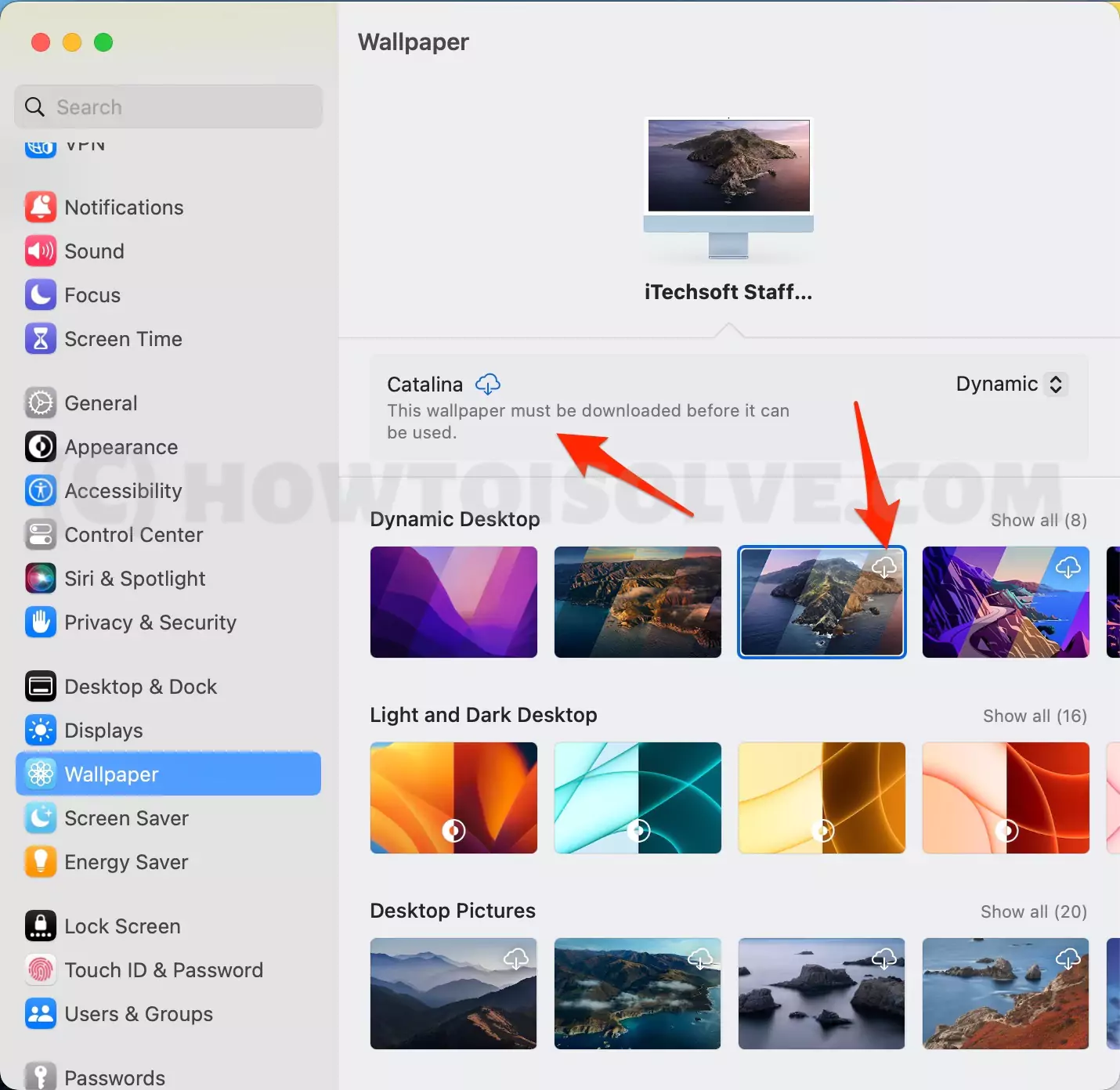Download the purple Big Sur graphic wallpaper via cloud icon

[x=1068, y=567]
